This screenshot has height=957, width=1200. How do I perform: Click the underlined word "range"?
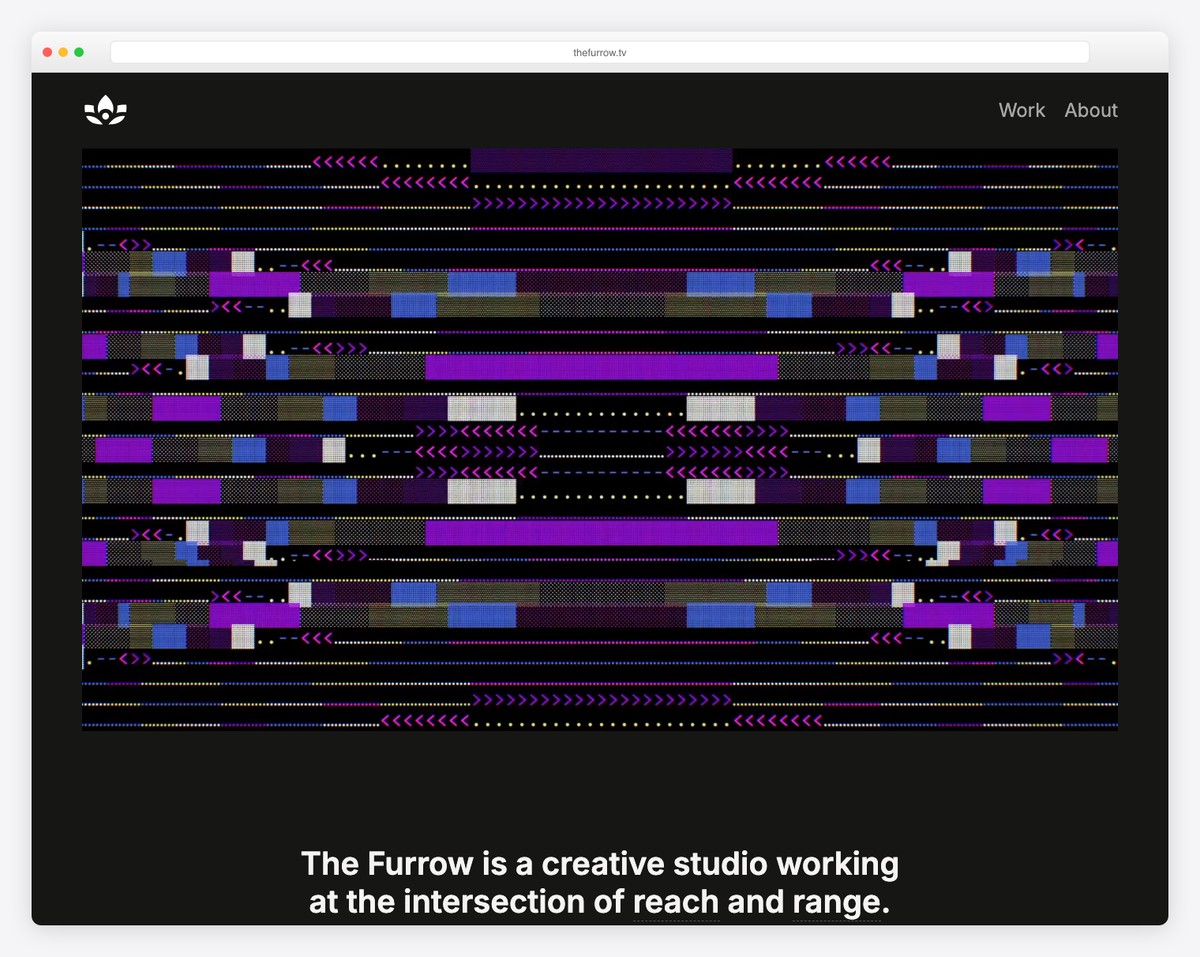pyautogui.click(x=836, y=902)
